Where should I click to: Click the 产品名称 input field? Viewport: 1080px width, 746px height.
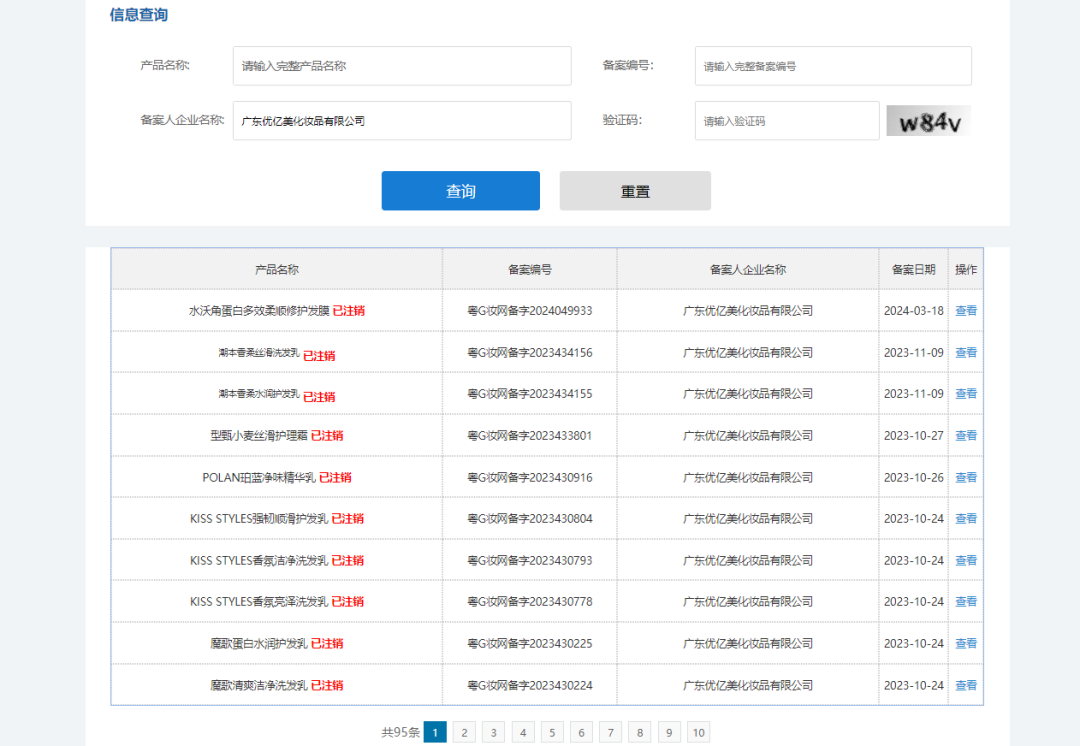tap(402, 66)
